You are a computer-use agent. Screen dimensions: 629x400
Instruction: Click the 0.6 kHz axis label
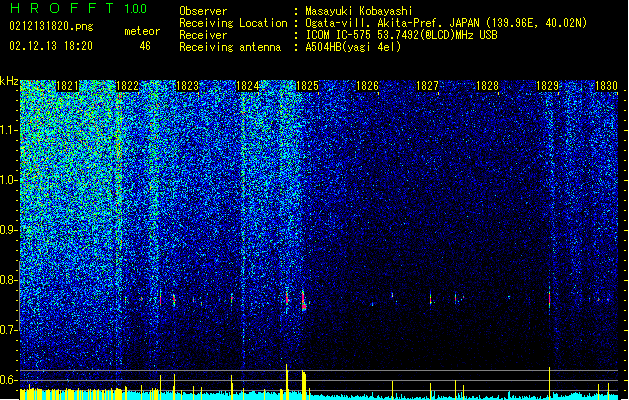click(9, 380)
